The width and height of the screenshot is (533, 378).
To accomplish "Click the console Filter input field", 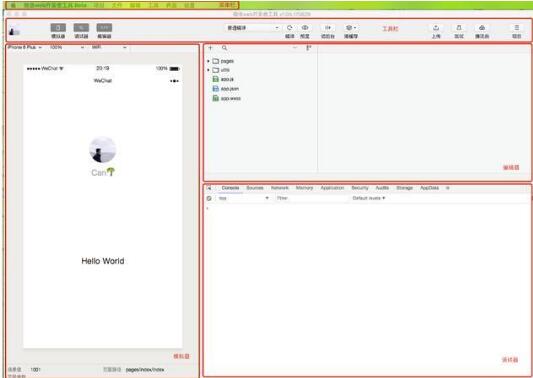I will [311, 198].
